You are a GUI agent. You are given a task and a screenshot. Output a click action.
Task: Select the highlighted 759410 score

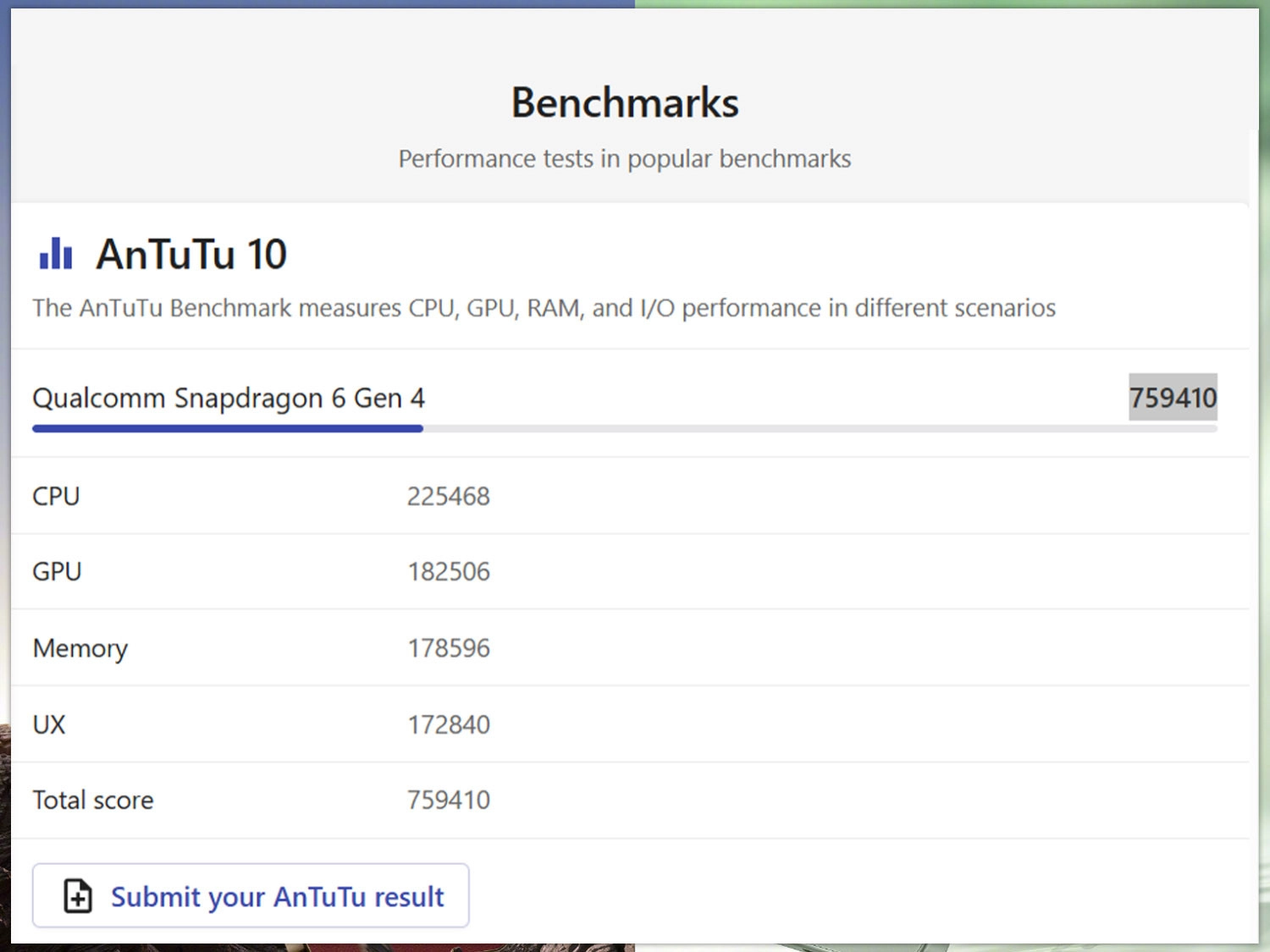pyautogui.click(x=1173, y=397)
